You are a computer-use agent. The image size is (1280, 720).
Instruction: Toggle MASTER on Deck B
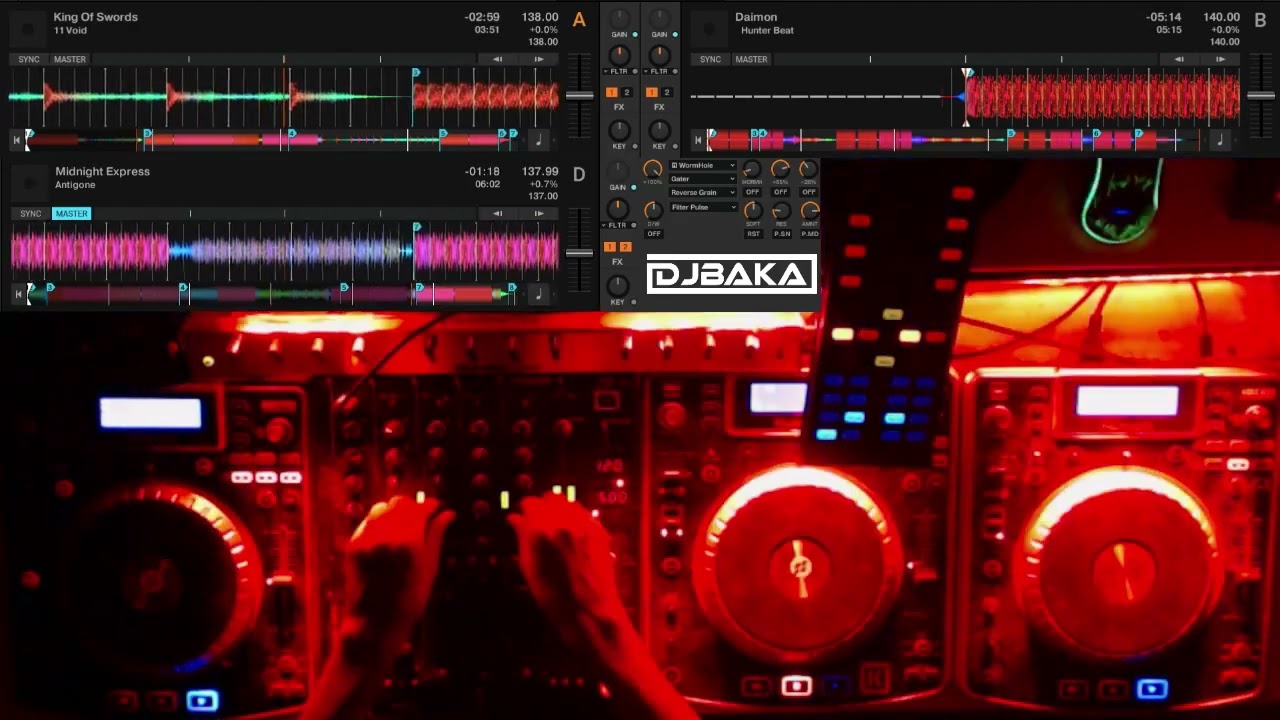(751, 59)
